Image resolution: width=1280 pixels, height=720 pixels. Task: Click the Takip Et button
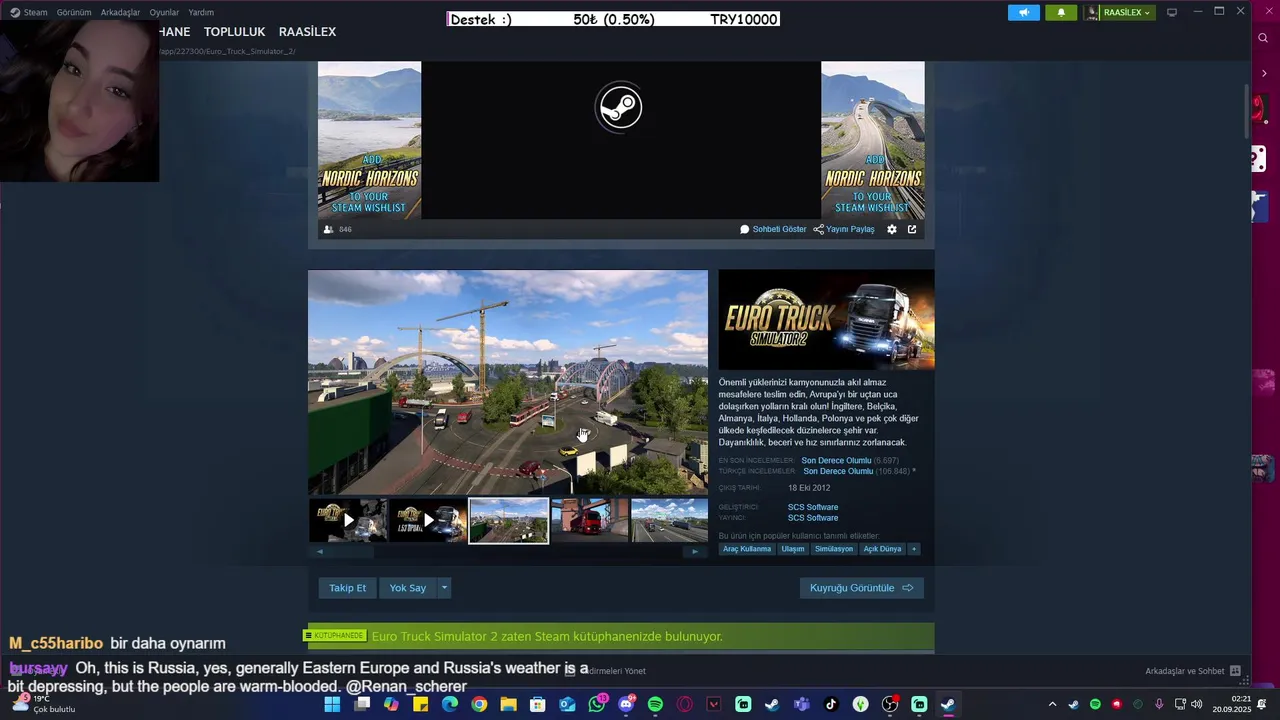tap(348, 588)
